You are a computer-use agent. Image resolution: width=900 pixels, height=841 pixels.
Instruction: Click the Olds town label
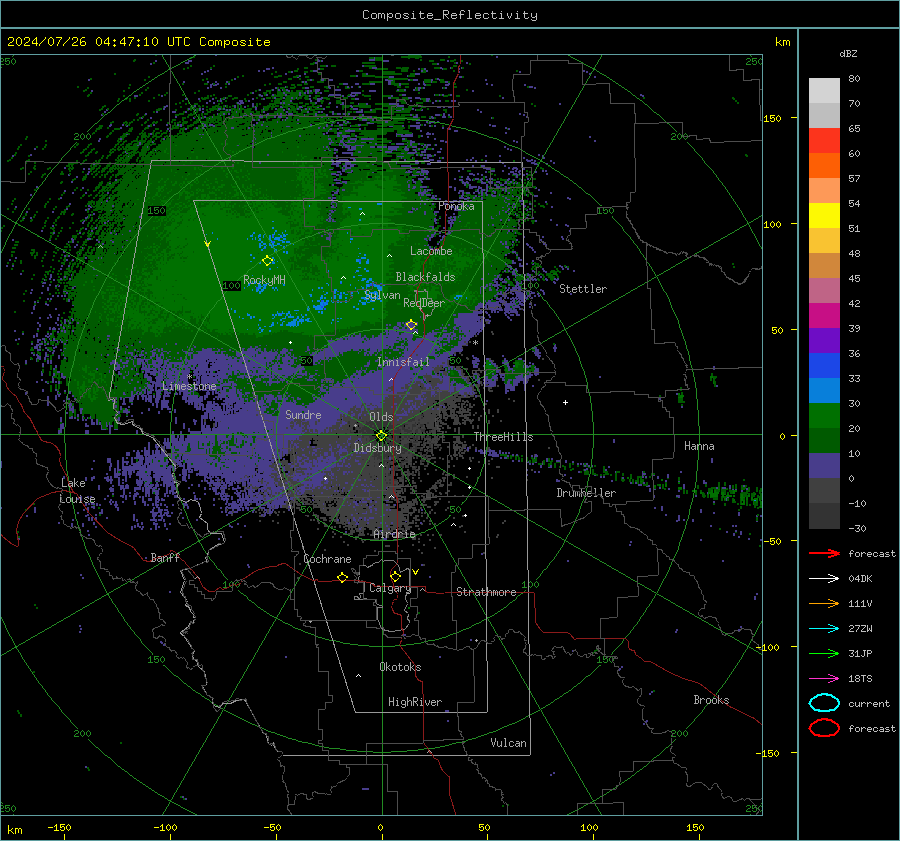click(x=381, y=417)
